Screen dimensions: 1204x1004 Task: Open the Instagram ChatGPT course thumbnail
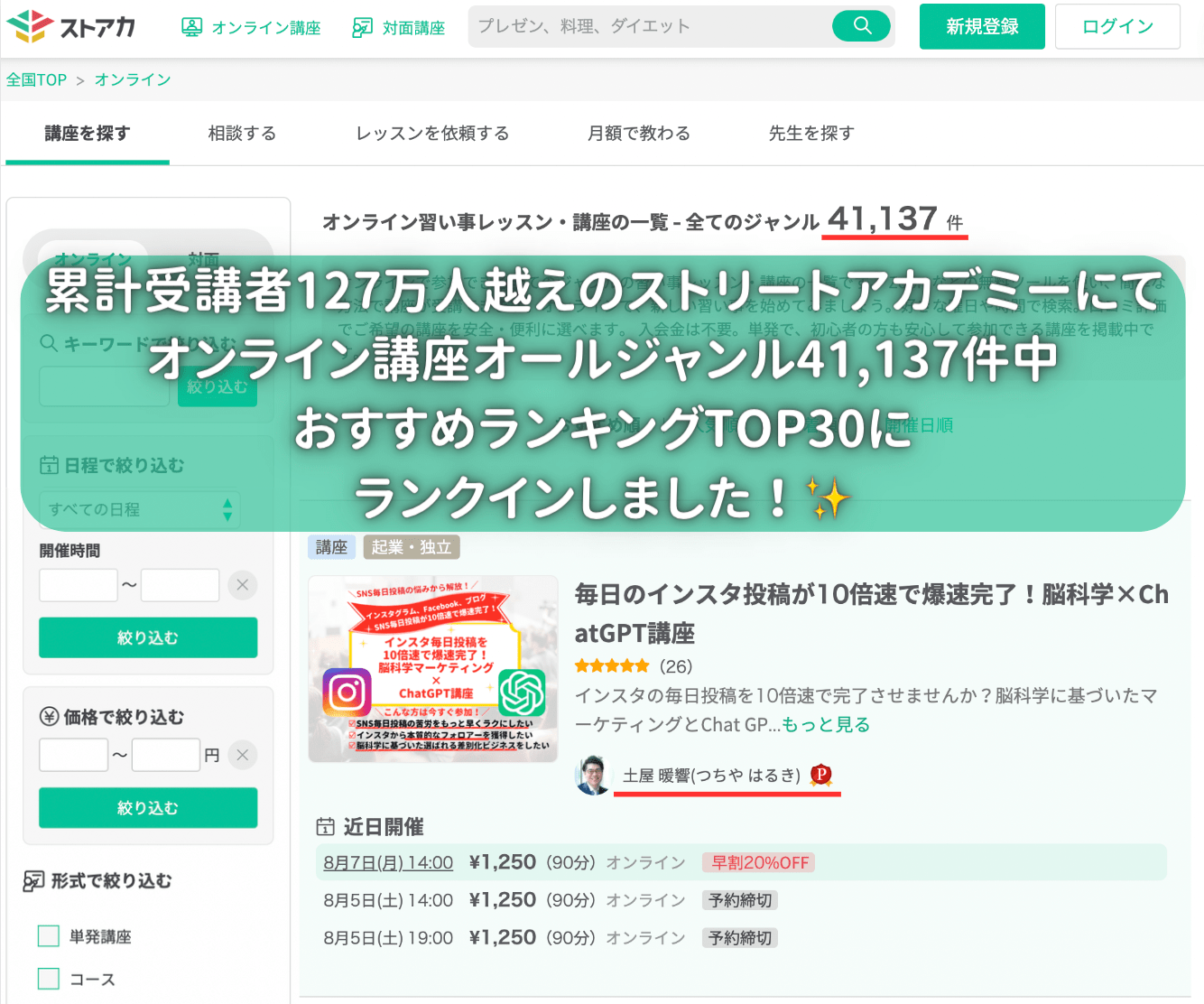point(433,669)
